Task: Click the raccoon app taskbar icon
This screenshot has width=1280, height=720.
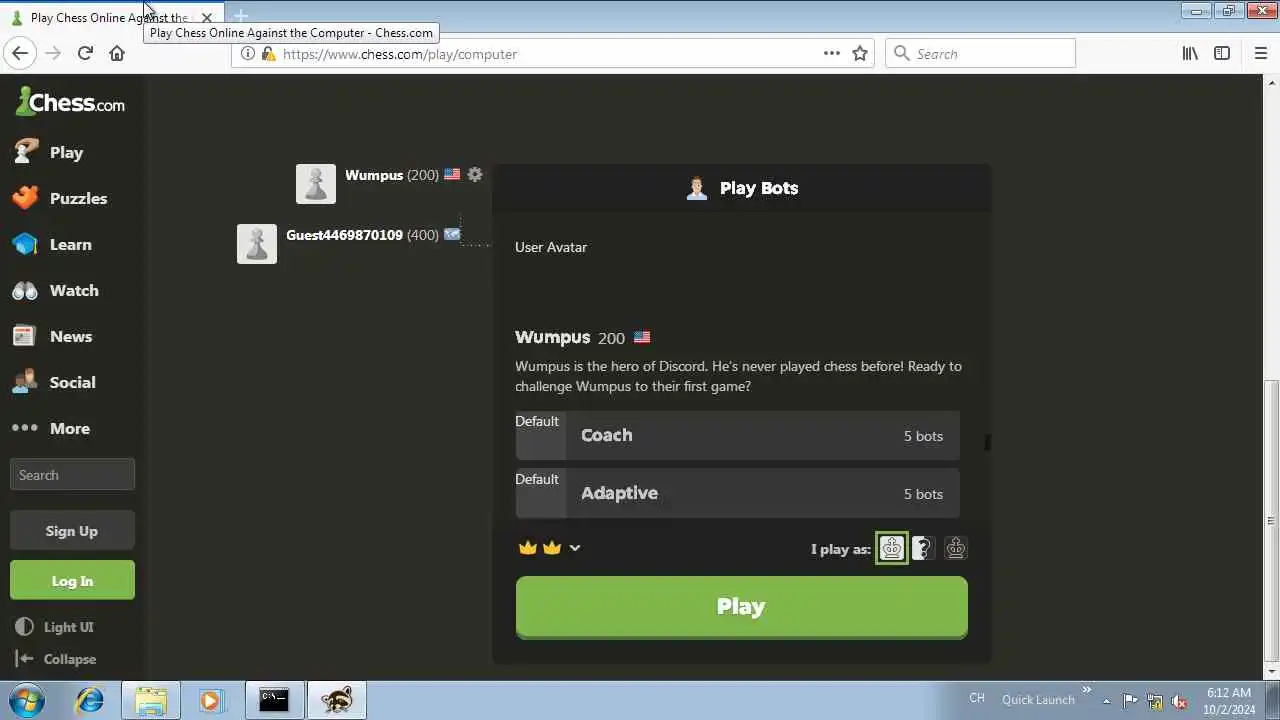Action: point(336,700)
